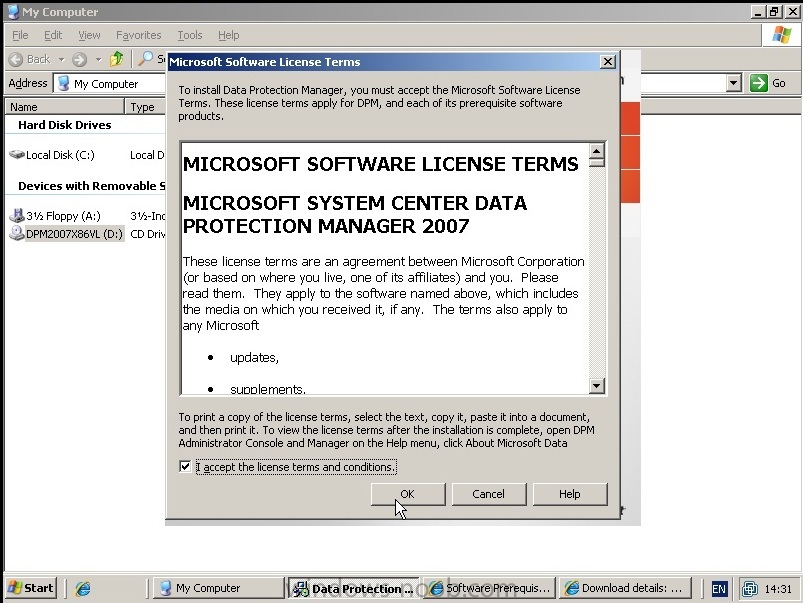Switch to Software Prerequisites taskbar button
The height and width of the screenshot is (603, 803).
click(x=490, y=588)
